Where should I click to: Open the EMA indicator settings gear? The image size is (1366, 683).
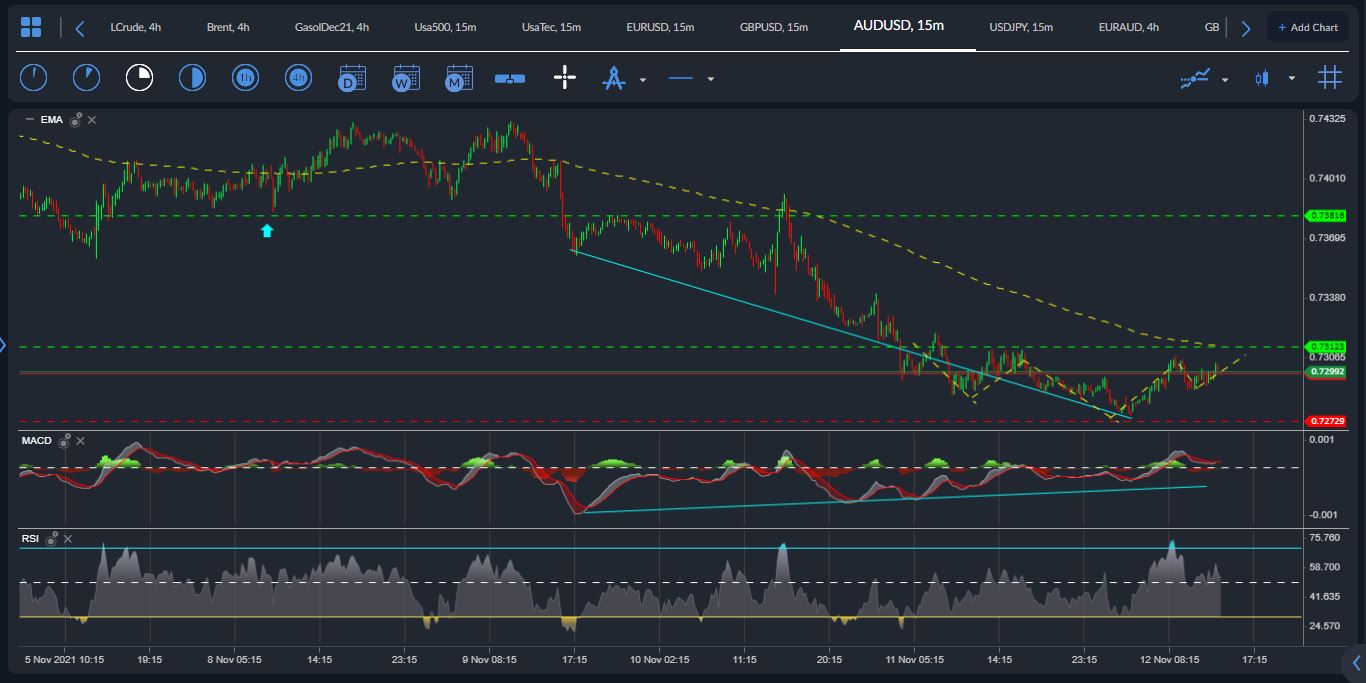coord(75,119)
